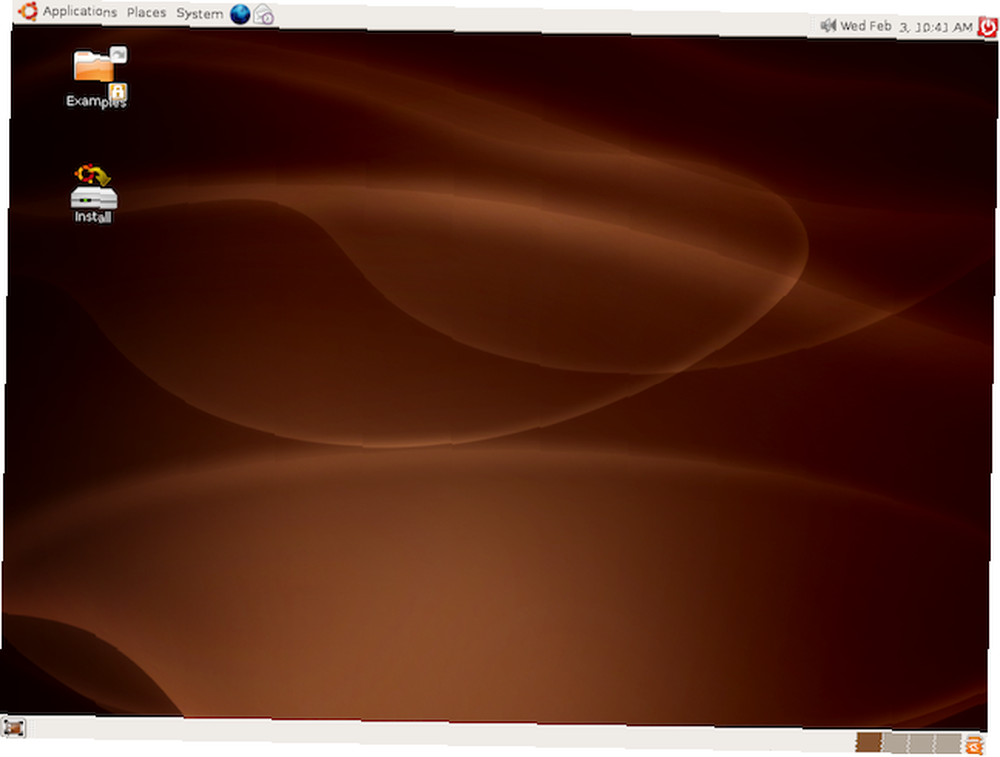Viewport: 1000px width, 757px height.
Task: Launch the Firefox web browser globe icon
Action: [240, 14]
